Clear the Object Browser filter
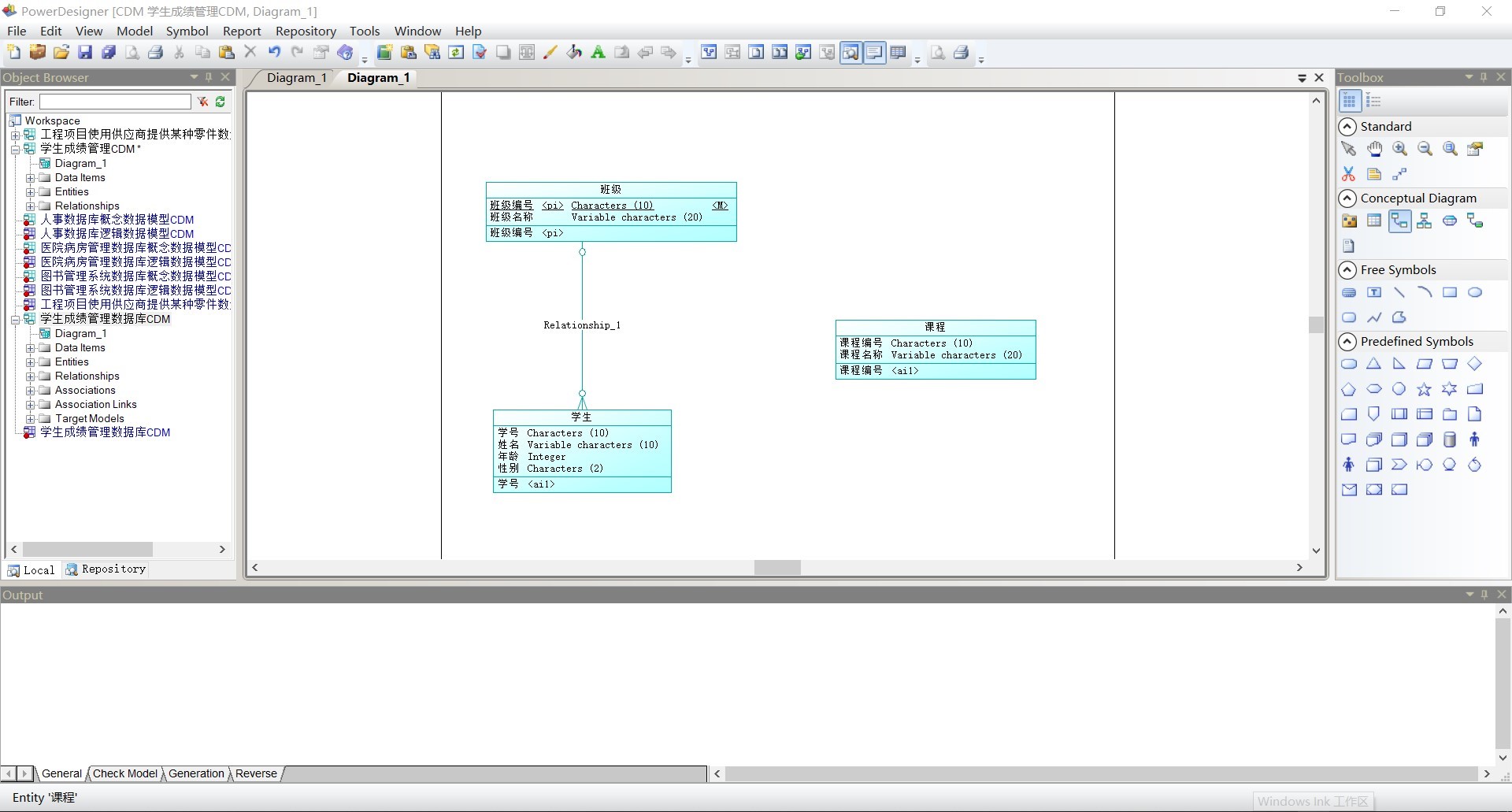Image resolution: width=1512 pixels, height=812 pixels. pos(203,102)
